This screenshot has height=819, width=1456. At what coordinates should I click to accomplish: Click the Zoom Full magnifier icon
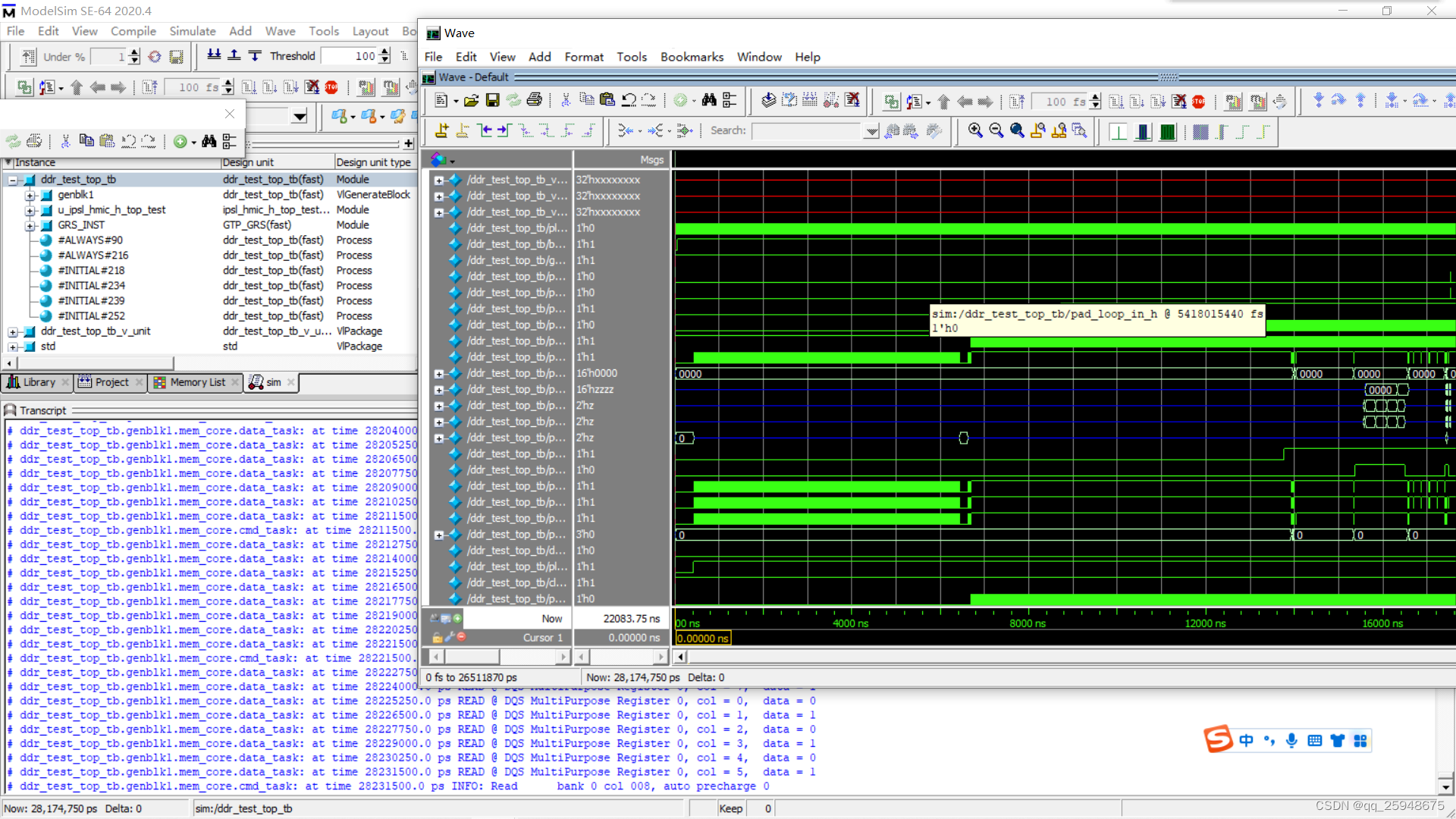pyautogui.click(x=1018, y=130)
